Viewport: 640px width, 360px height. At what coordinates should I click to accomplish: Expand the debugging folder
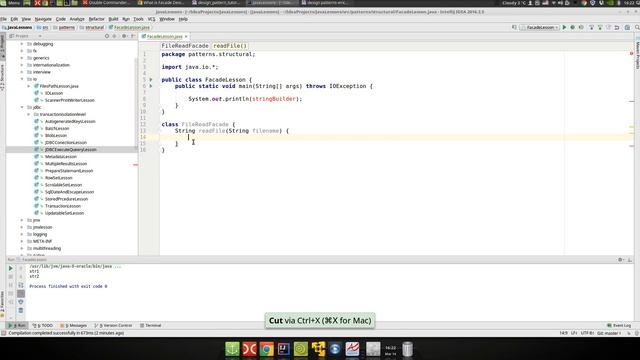[22, 44]
